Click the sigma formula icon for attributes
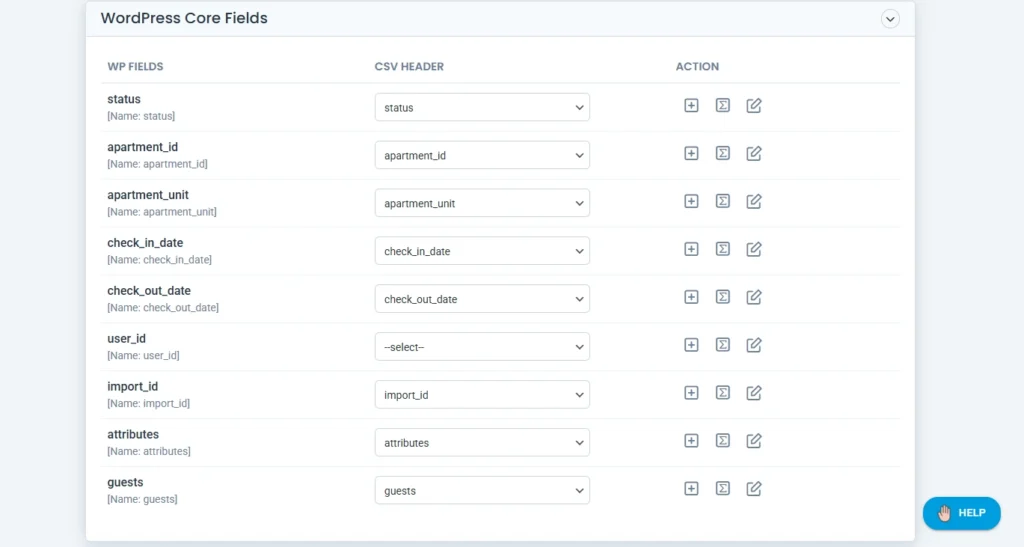Viewport: 1024px width, 547px height. tap(722, 441)
